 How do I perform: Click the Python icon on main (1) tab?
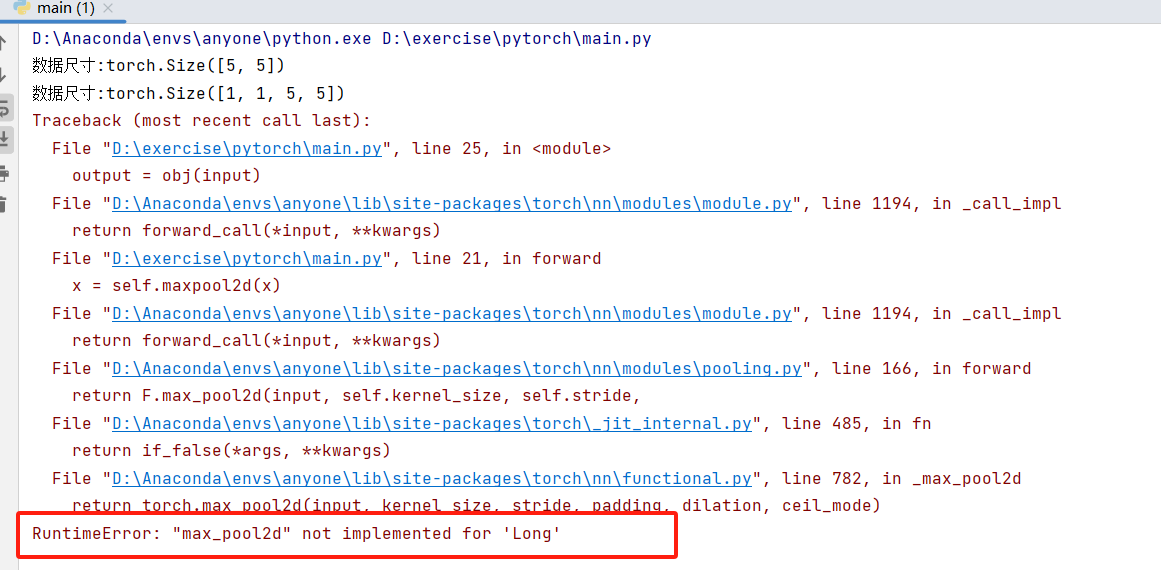point(22,8)
